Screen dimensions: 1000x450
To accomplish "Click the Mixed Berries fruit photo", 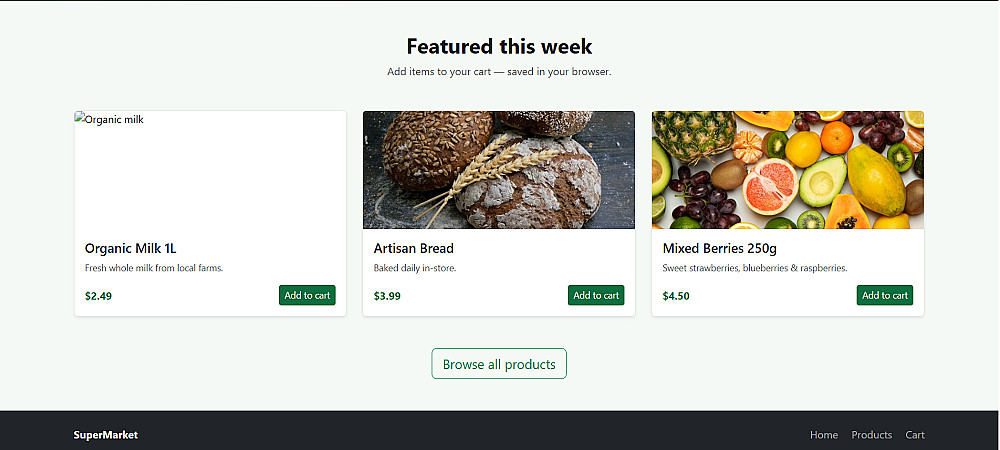I will (788, 170).
